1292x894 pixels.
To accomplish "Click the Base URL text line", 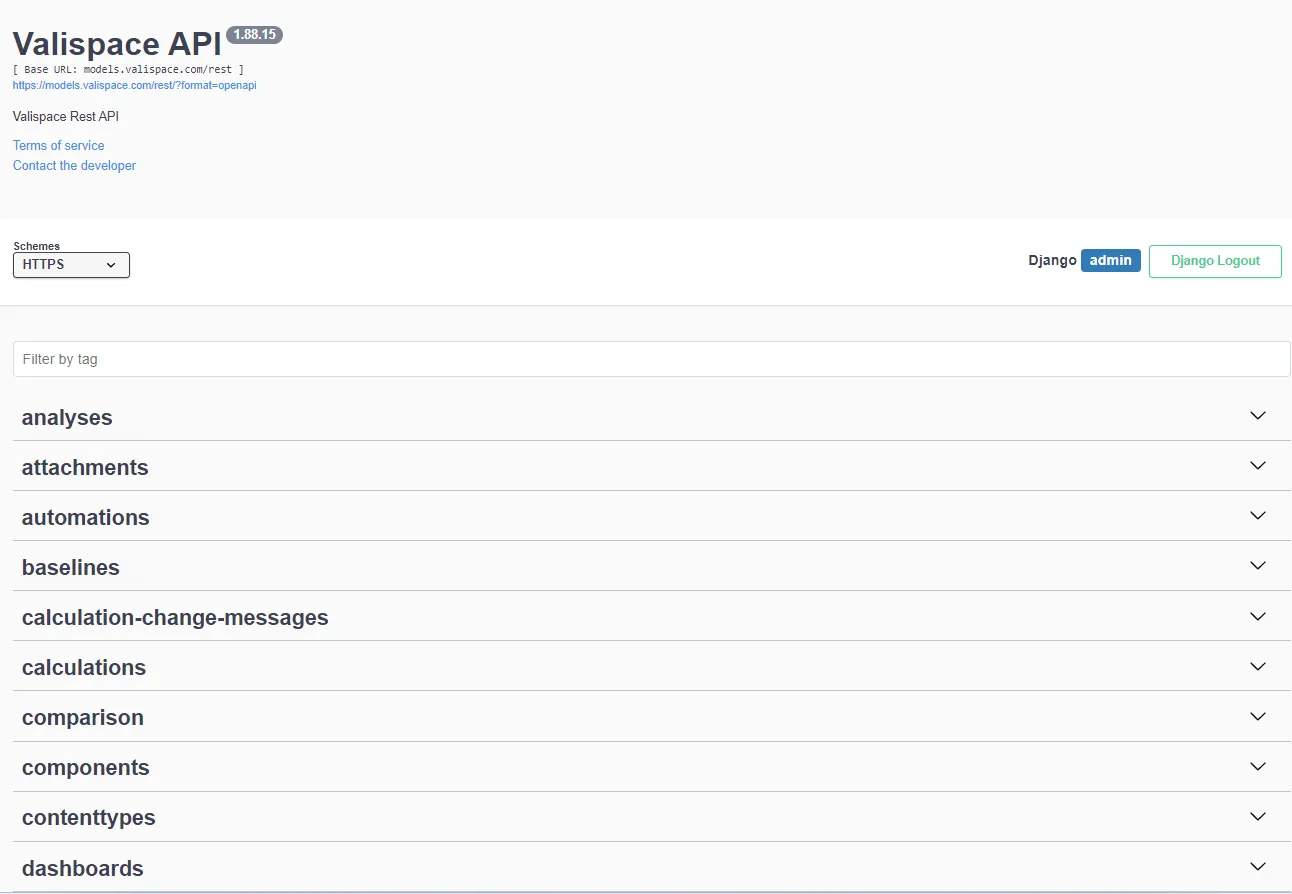I will tap(128, 70).
